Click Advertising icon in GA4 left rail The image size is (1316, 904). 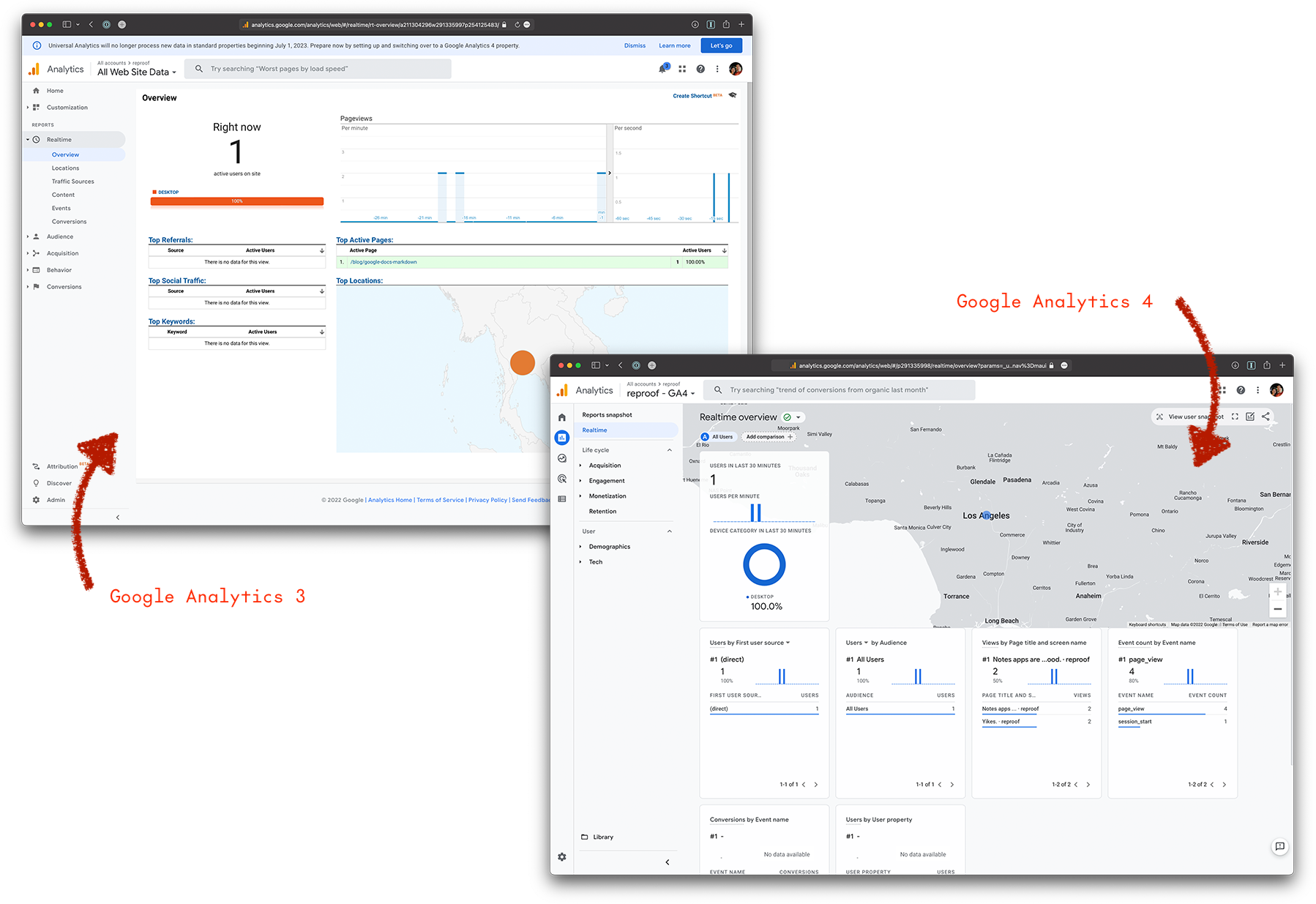[562, 479]
